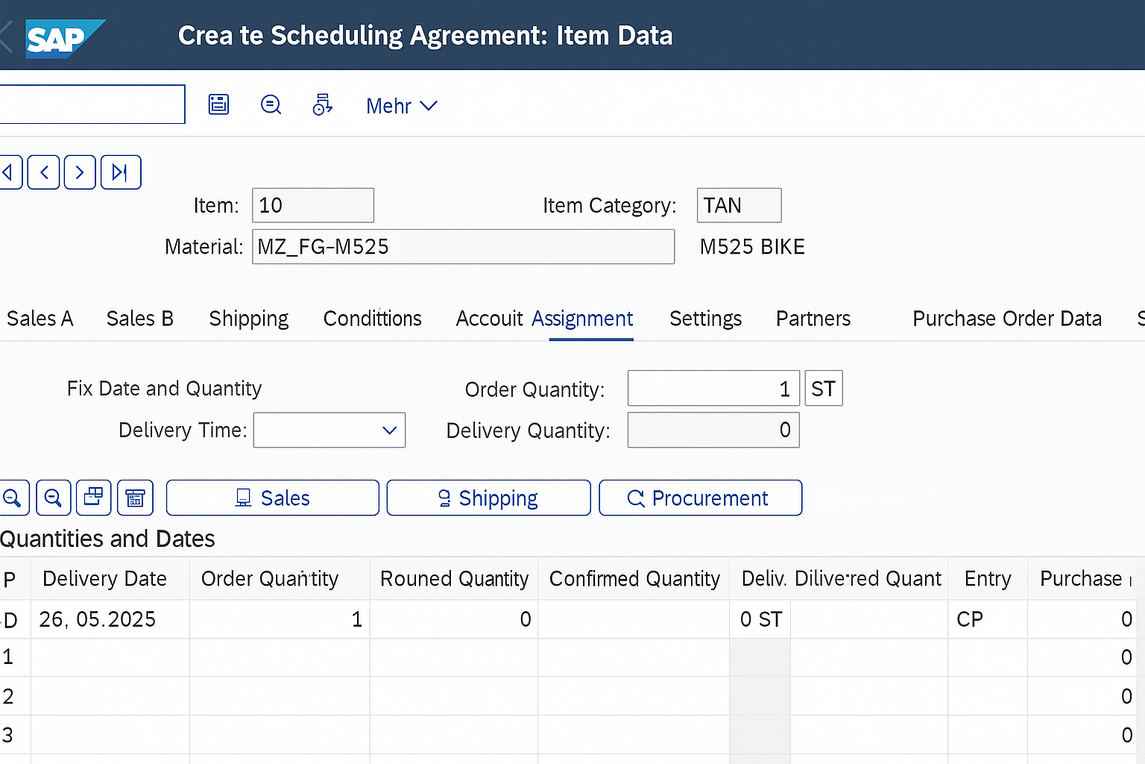The image size is (1145, 764).
Task: Click the Entry column header
Action: (987, 579)
